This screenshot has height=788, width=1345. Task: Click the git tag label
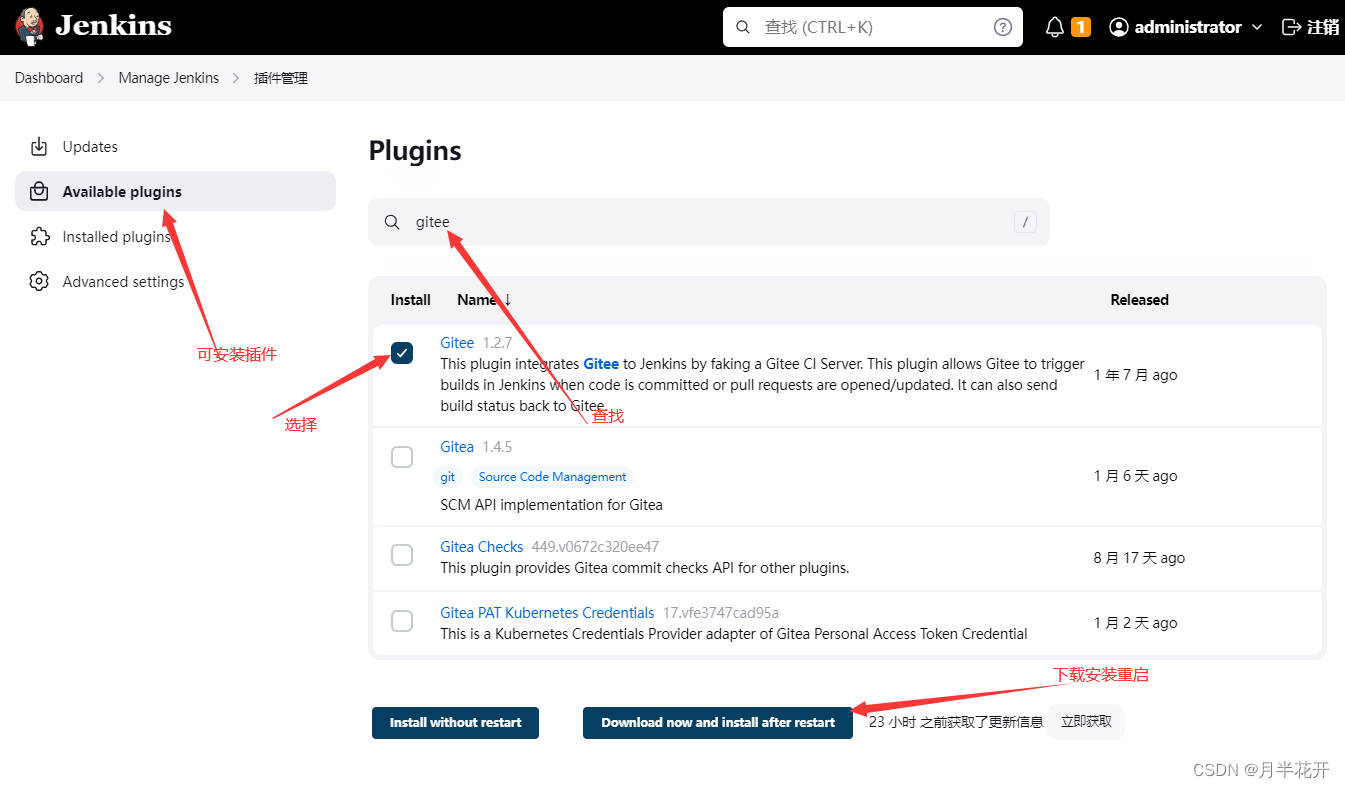tap(448, 477)
